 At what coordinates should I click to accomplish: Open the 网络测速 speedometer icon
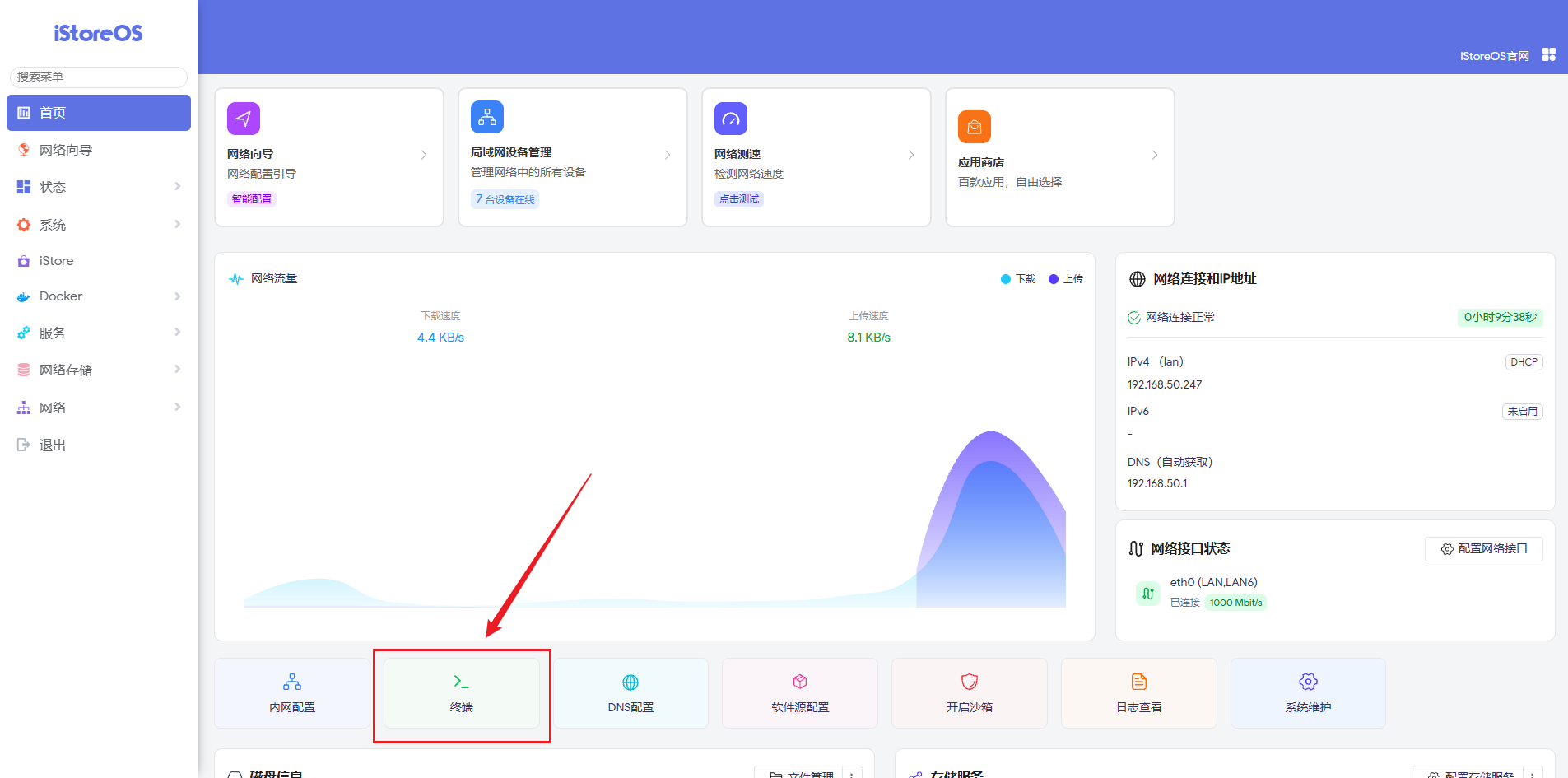pos(731,119)
